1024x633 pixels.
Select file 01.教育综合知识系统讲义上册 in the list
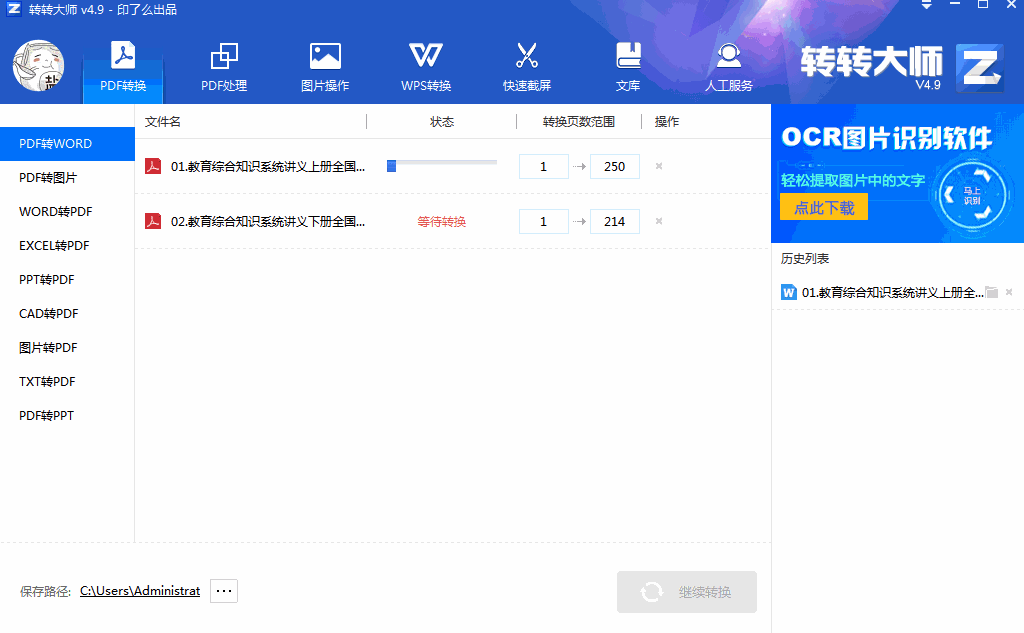click(x=268, y=167)
